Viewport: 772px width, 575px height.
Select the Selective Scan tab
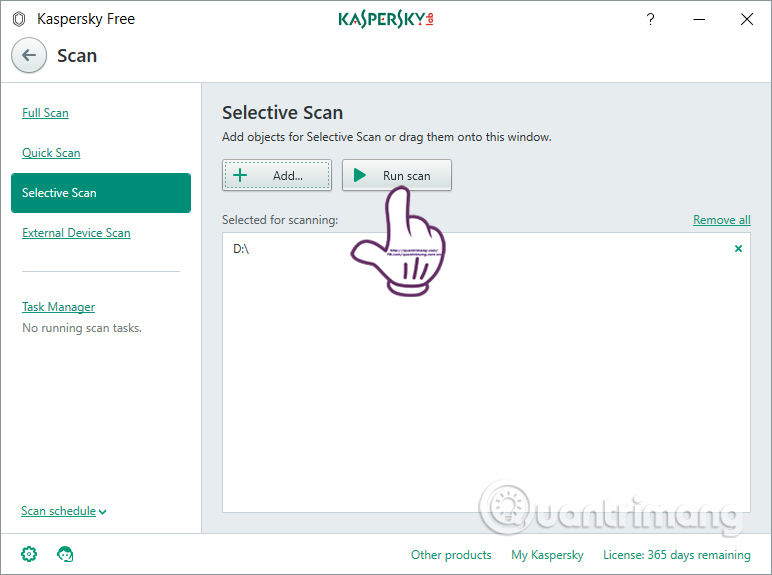[x=101, y=193]
